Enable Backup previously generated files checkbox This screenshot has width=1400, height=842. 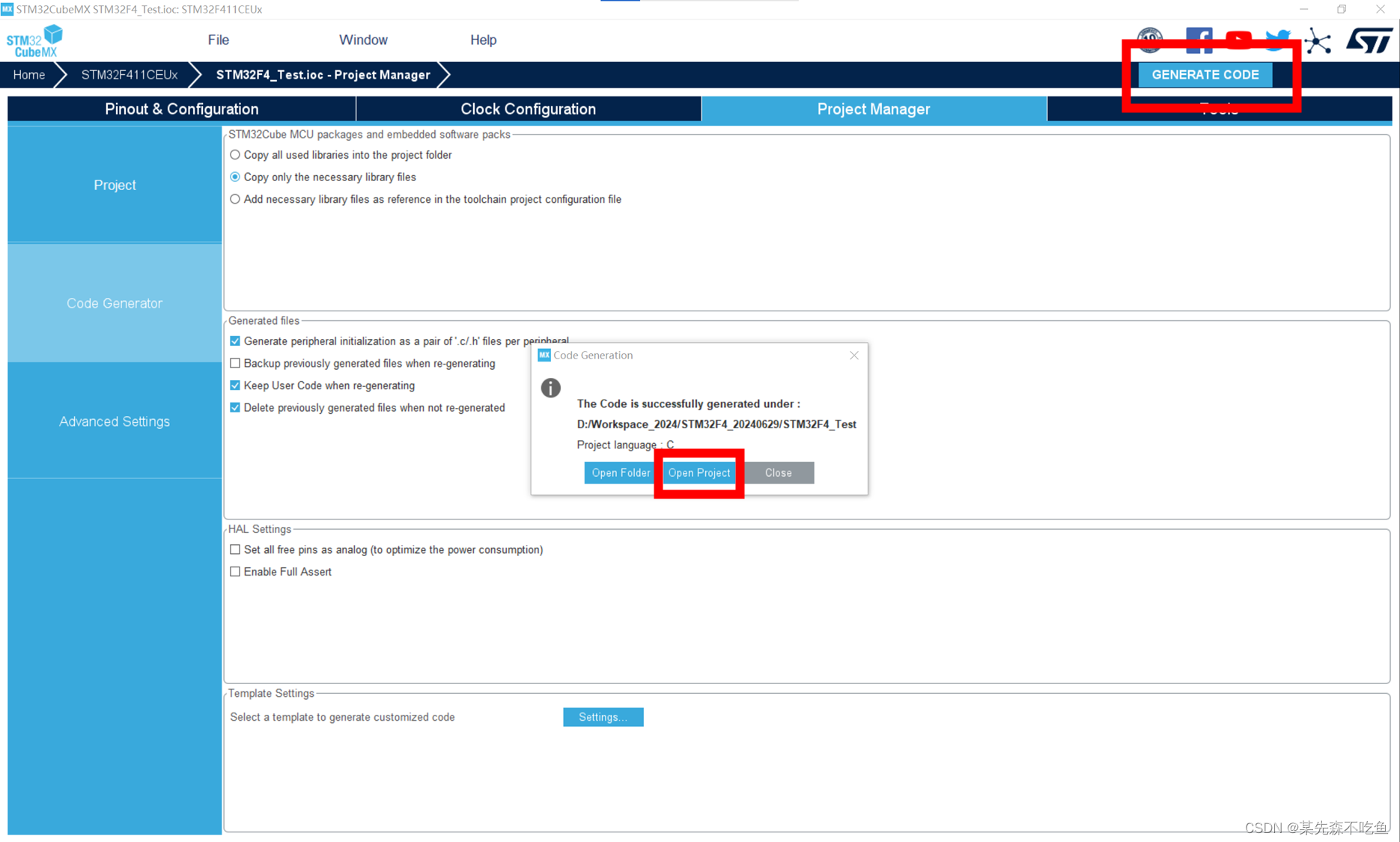[x=235, y=363]
